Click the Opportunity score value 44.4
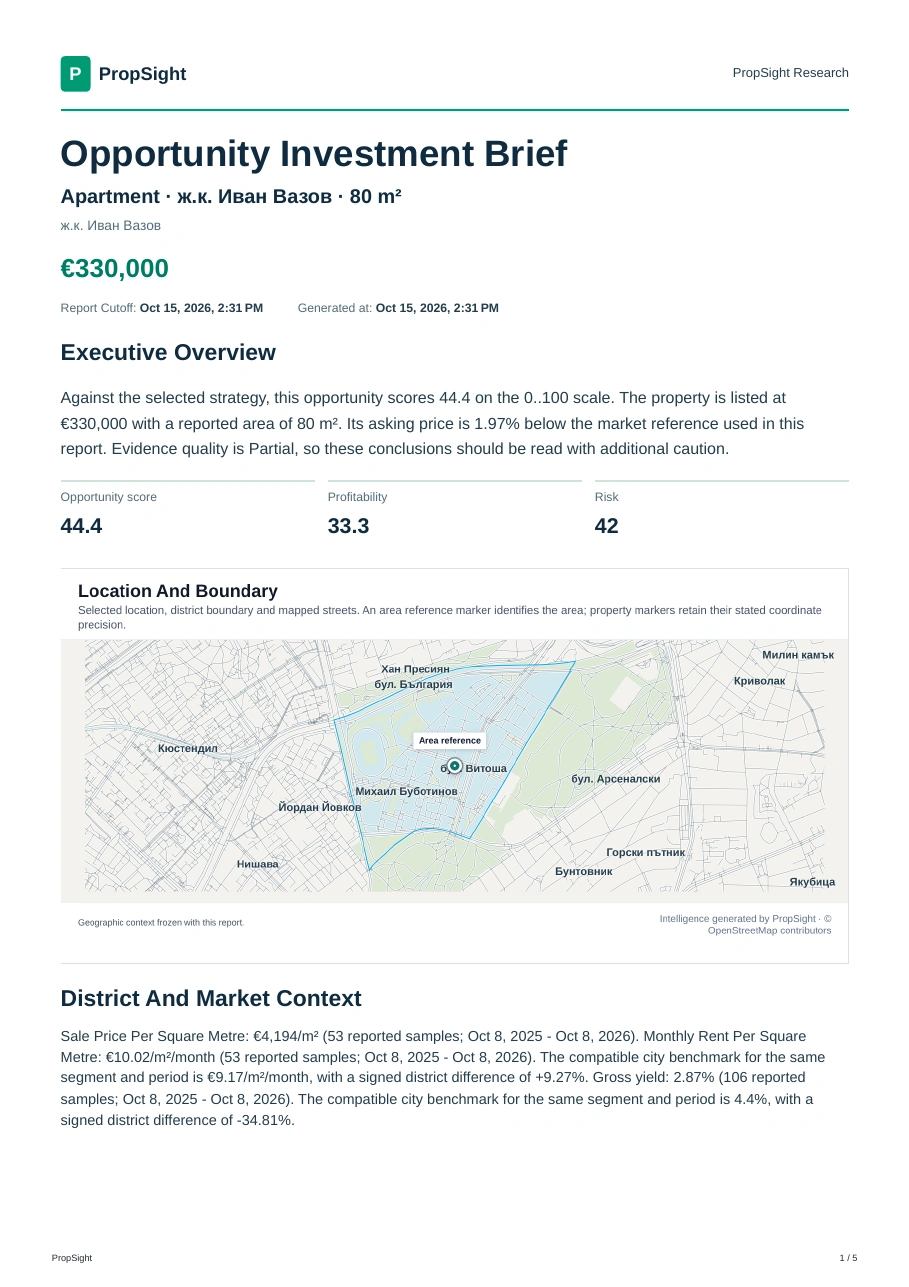 (81, 526)
